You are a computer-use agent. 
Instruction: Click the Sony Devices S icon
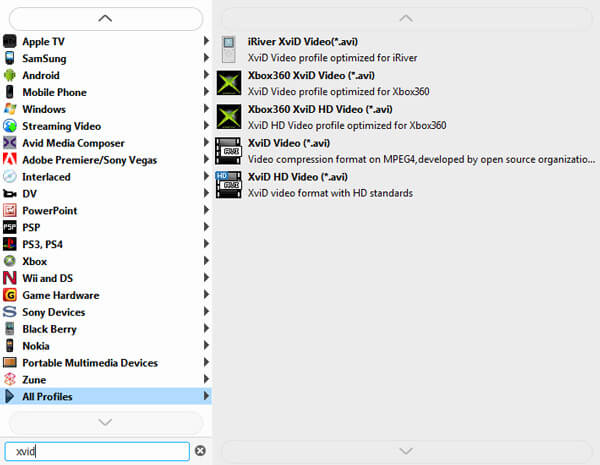pyautogui.click(x=10, y=312)
